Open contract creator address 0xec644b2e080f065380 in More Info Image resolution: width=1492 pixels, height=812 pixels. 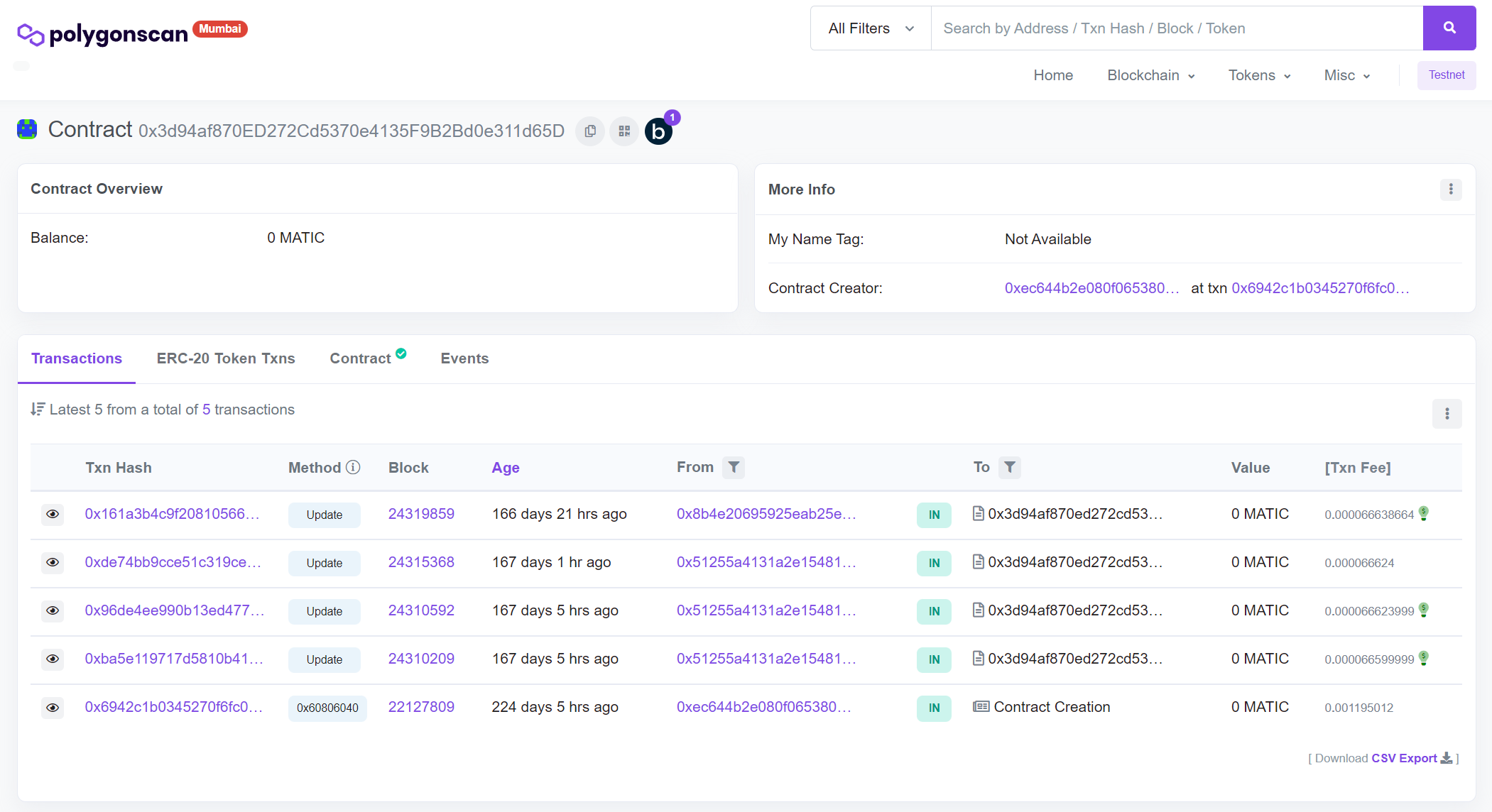[x=1091, y=288]
